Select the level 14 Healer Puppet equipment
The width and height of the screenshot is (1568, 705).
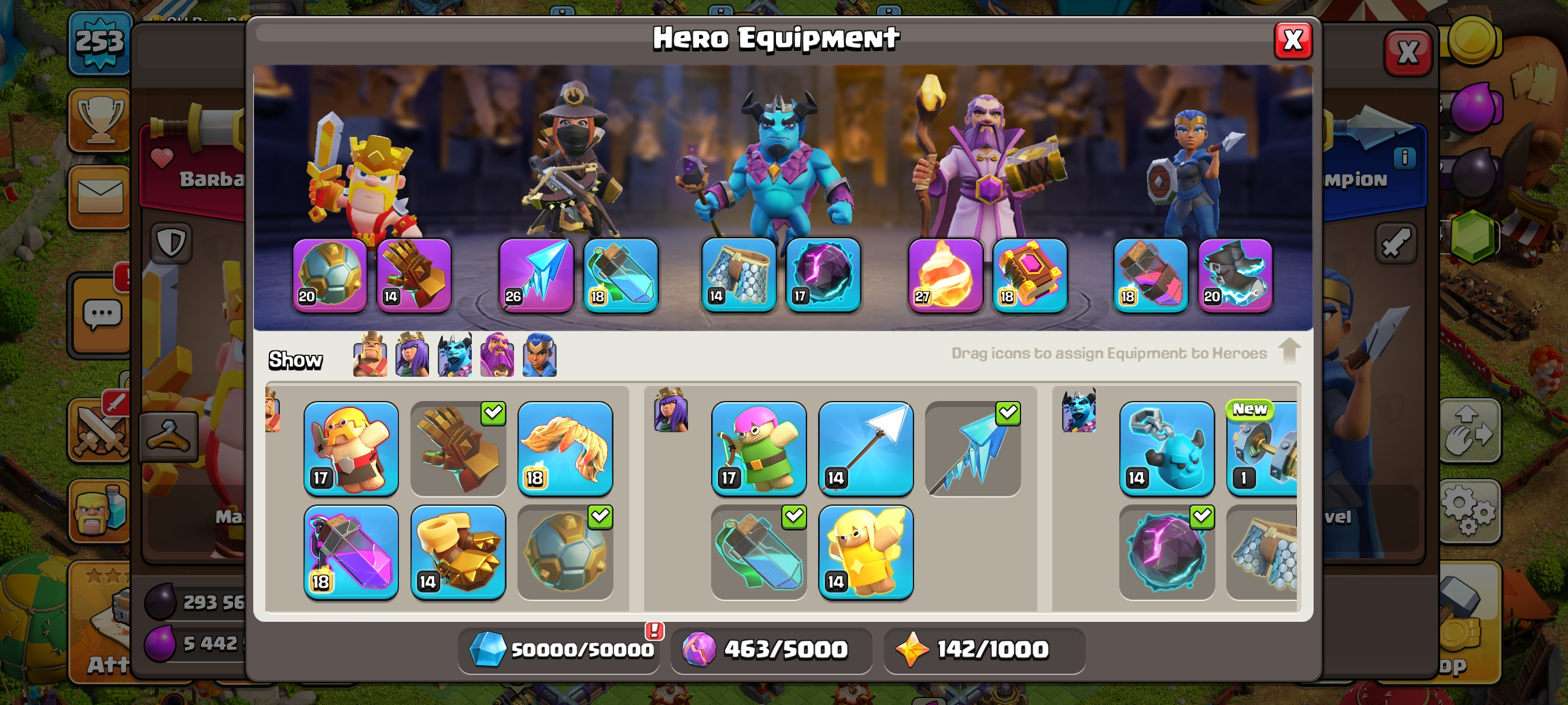[866, 552]
